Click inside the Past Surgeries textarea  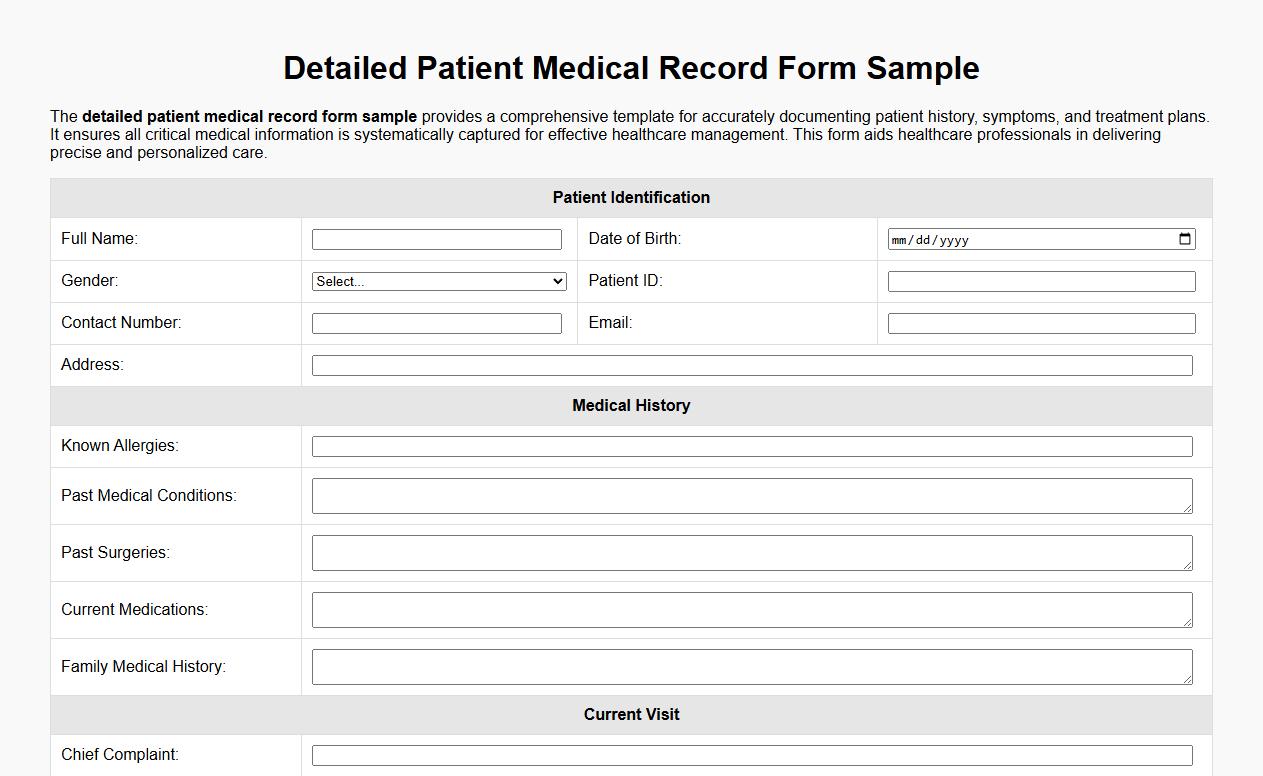(752, 552)
